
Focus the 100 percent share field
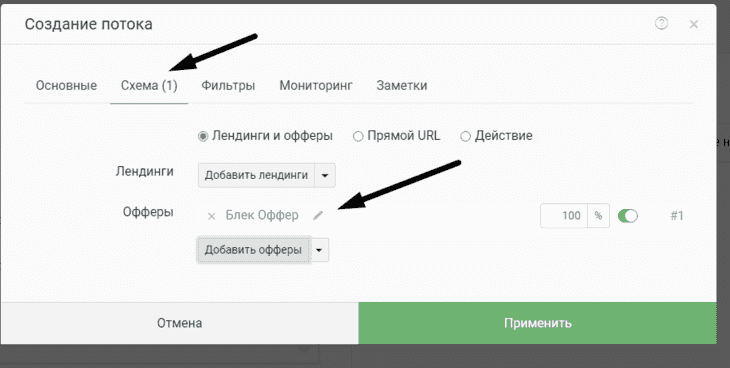[564, 216]
